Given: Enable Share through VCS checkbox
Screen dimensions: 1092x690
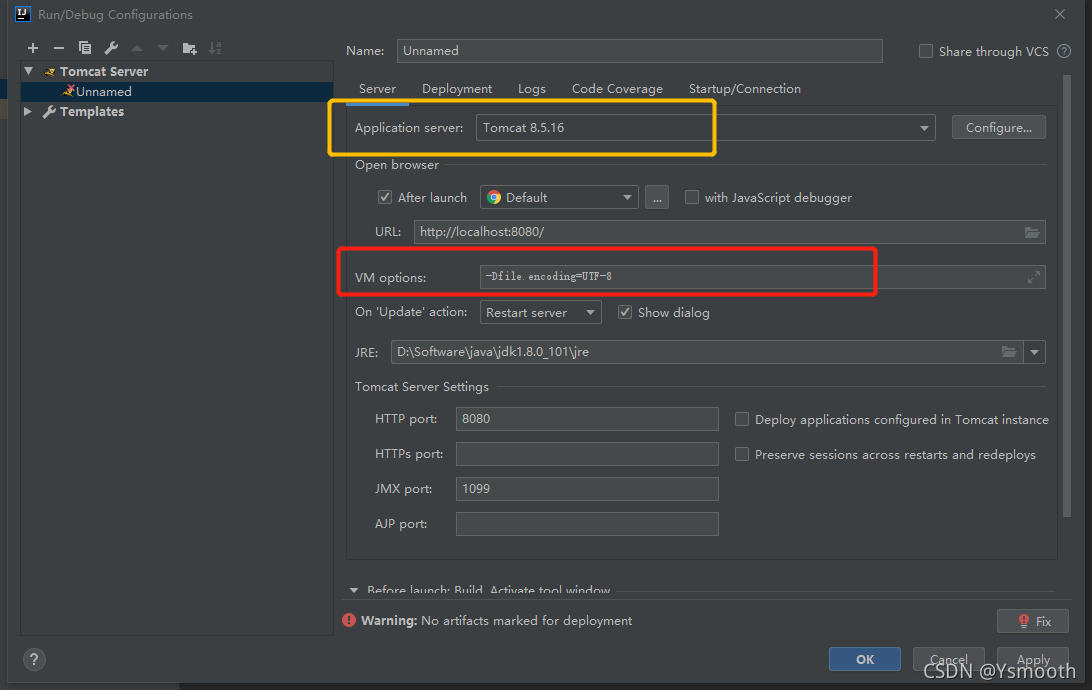Looking at the screenshot, I should coord(926,51).
